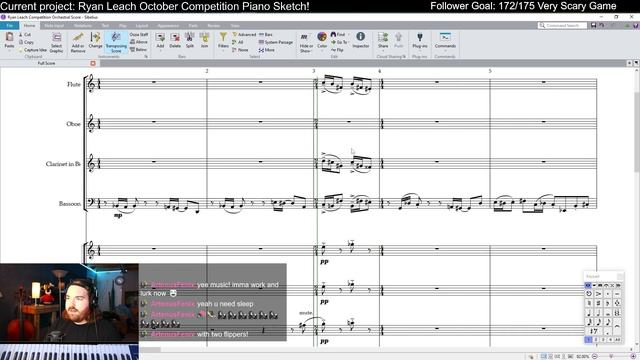Open Instruments group dialog launcher
The height and width of the screenshot is (360, 640).
[146, 57]
